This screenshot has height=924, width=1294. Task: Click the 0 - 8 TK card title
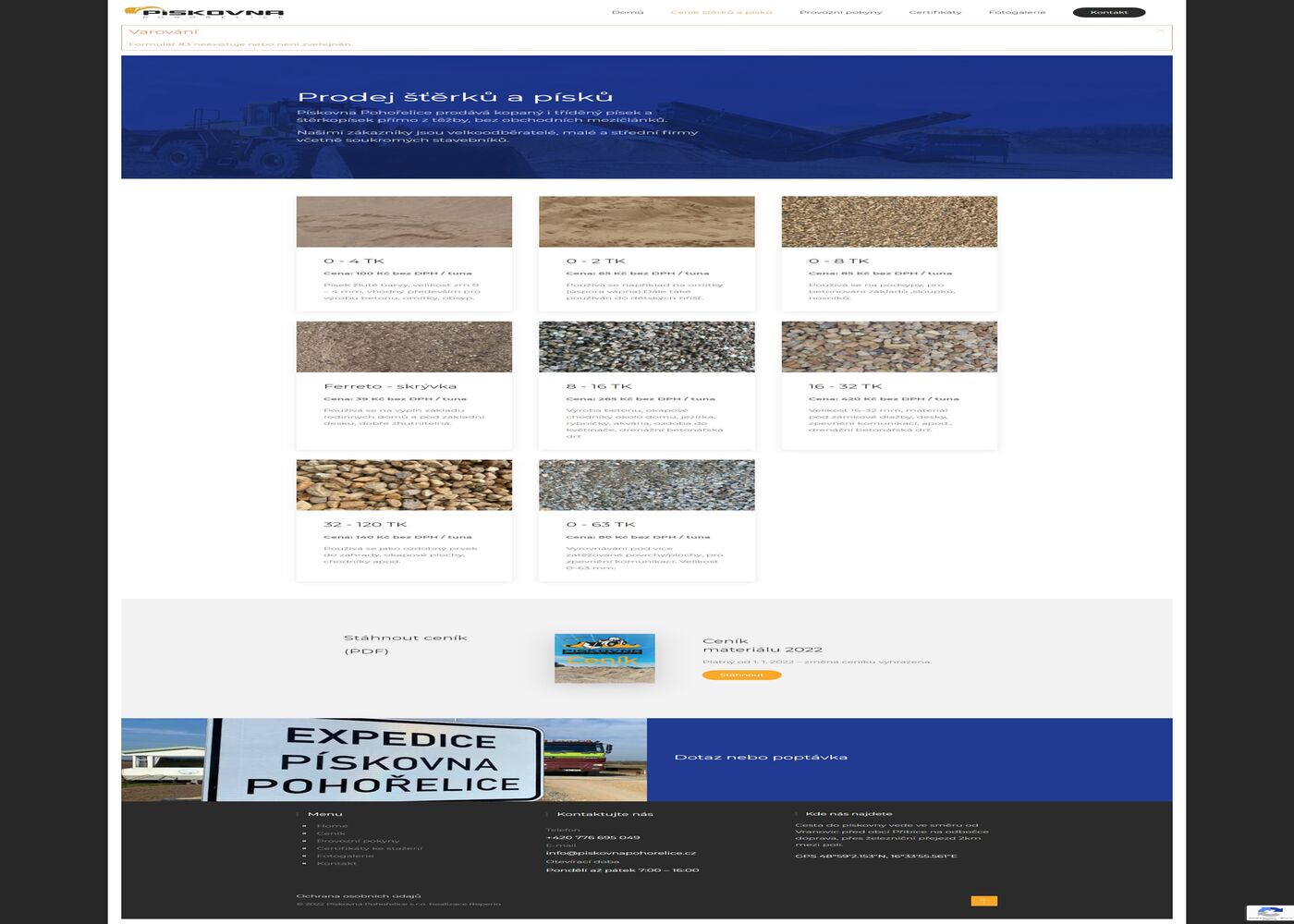tap(838, 261)
